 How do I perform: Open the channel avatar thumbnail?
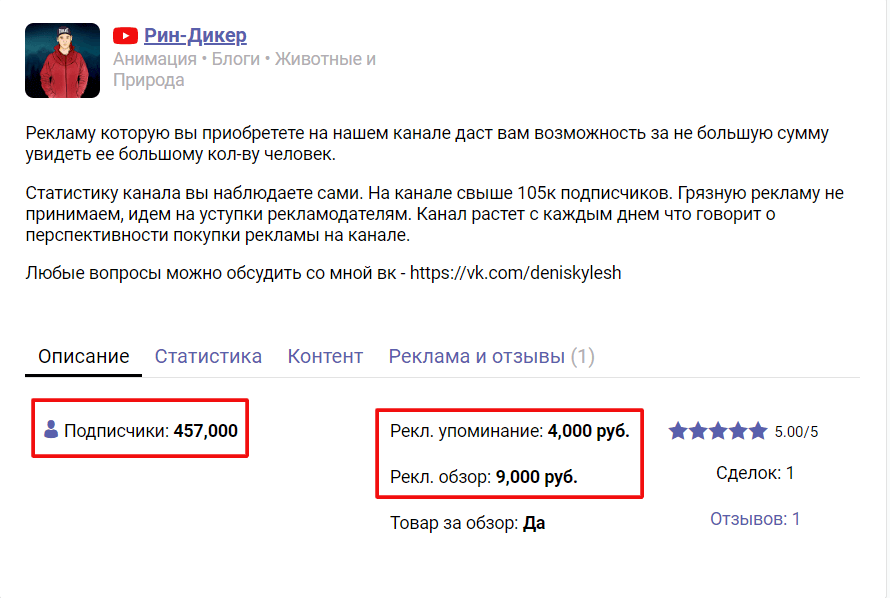tap(62, 60)
